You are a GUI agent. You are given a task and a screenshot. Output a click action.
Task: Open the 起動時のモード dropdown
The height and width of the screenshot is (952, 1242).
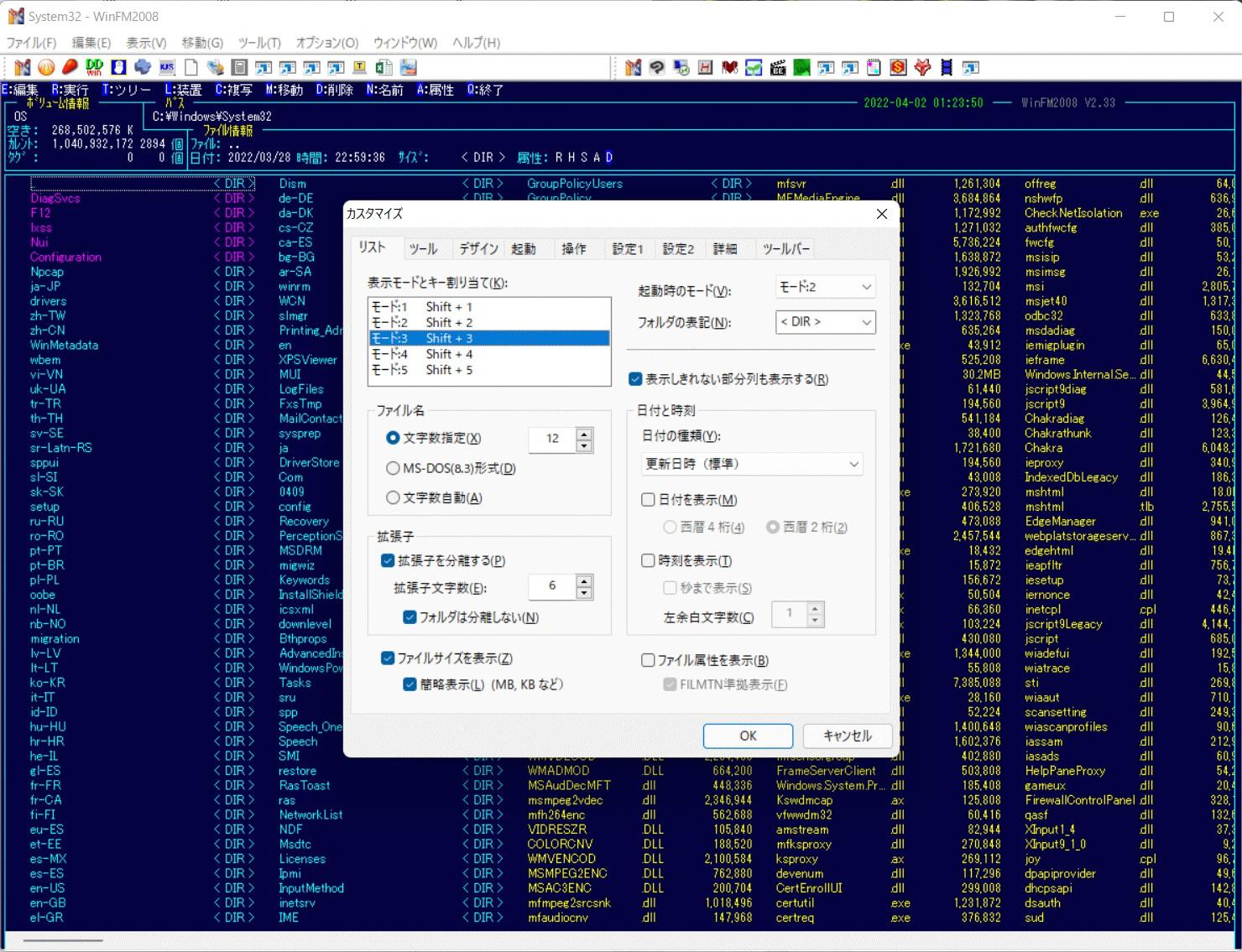tap(826, 287)
